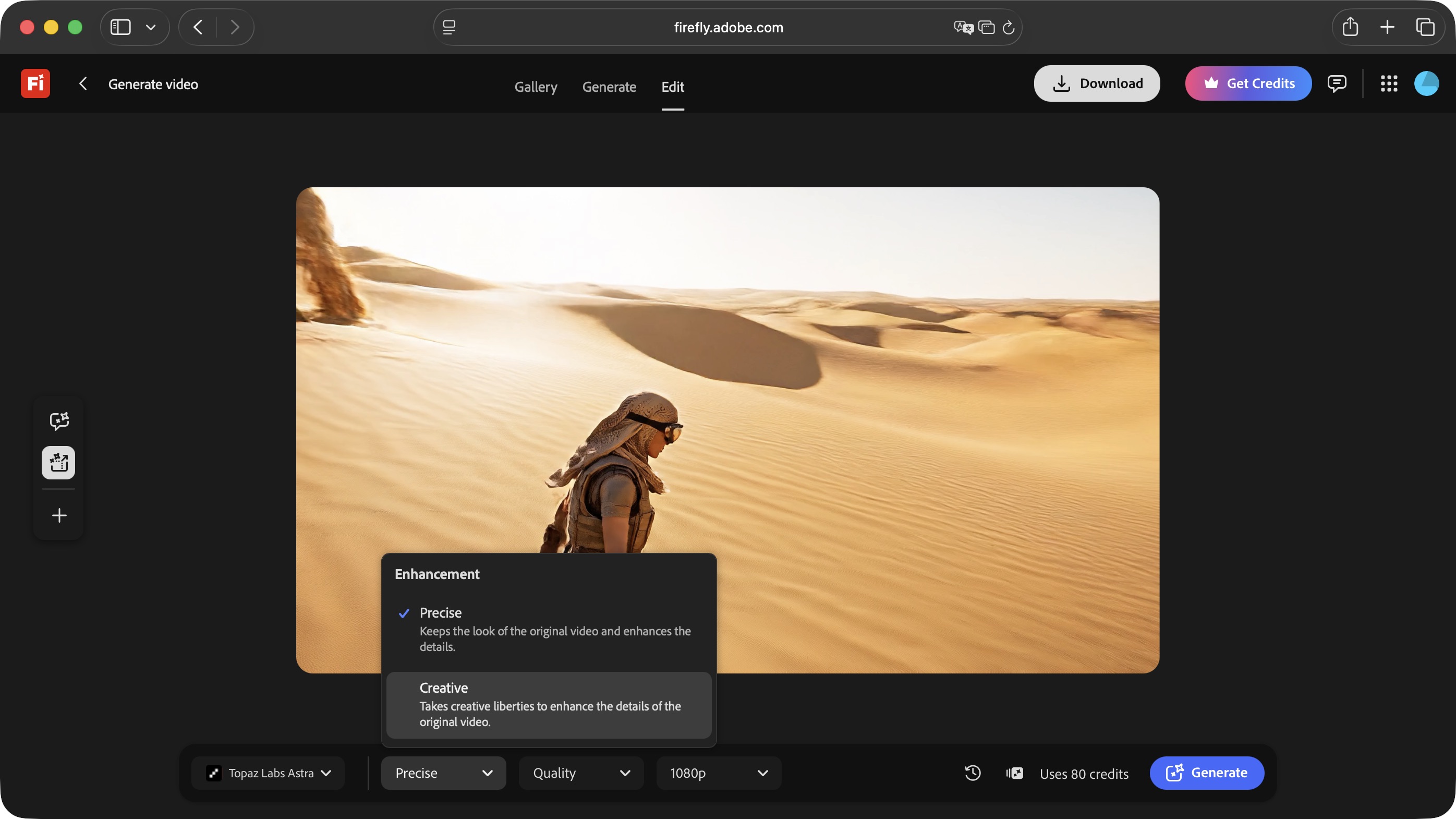The width and height of the screenshot is (1456, 819).
Task: Click the firefly.adobe.com address field
Action: (x=727, y=27)
